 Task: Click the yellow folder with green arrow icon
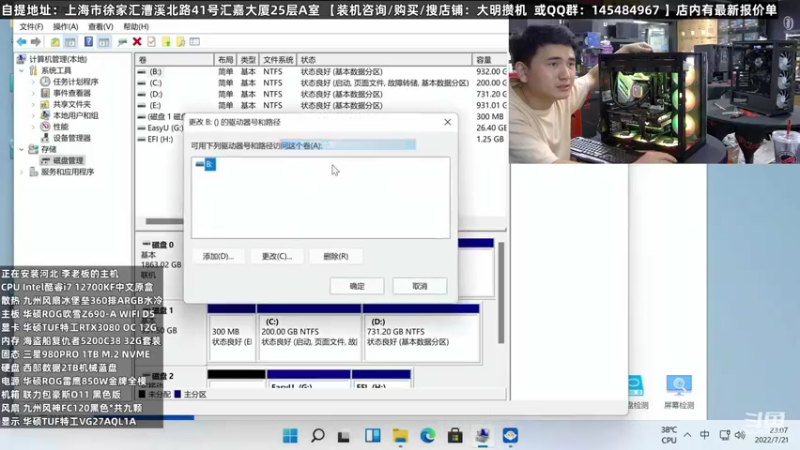pos(166,42)
